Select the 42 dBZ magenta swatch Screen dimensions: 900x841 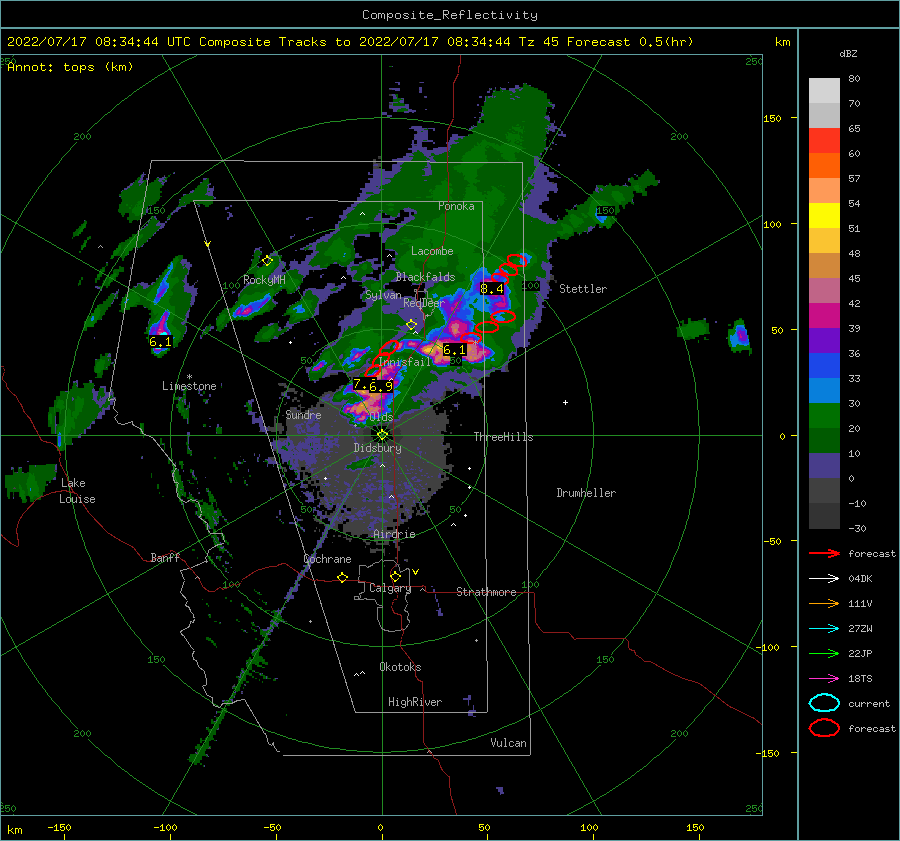tap(824, 316)
